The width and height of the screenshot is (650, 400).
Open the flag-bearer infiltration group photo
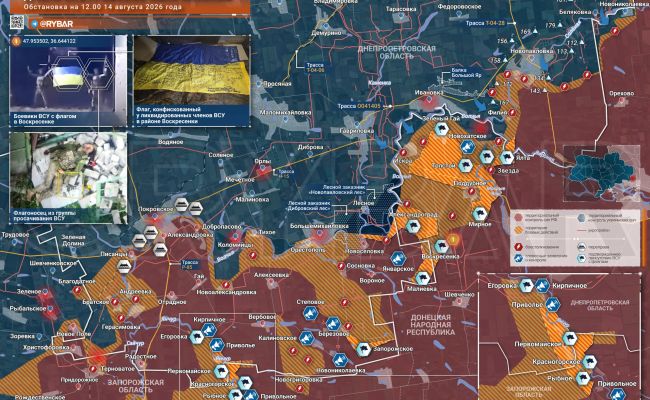[x=68, y=178]
